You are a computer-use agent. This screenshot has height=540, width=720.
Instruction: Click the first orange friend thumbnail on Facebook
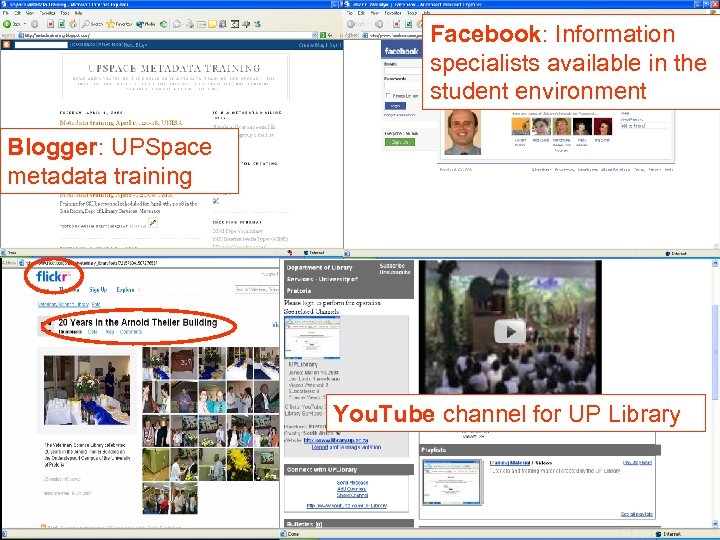[x=520, y=126]
